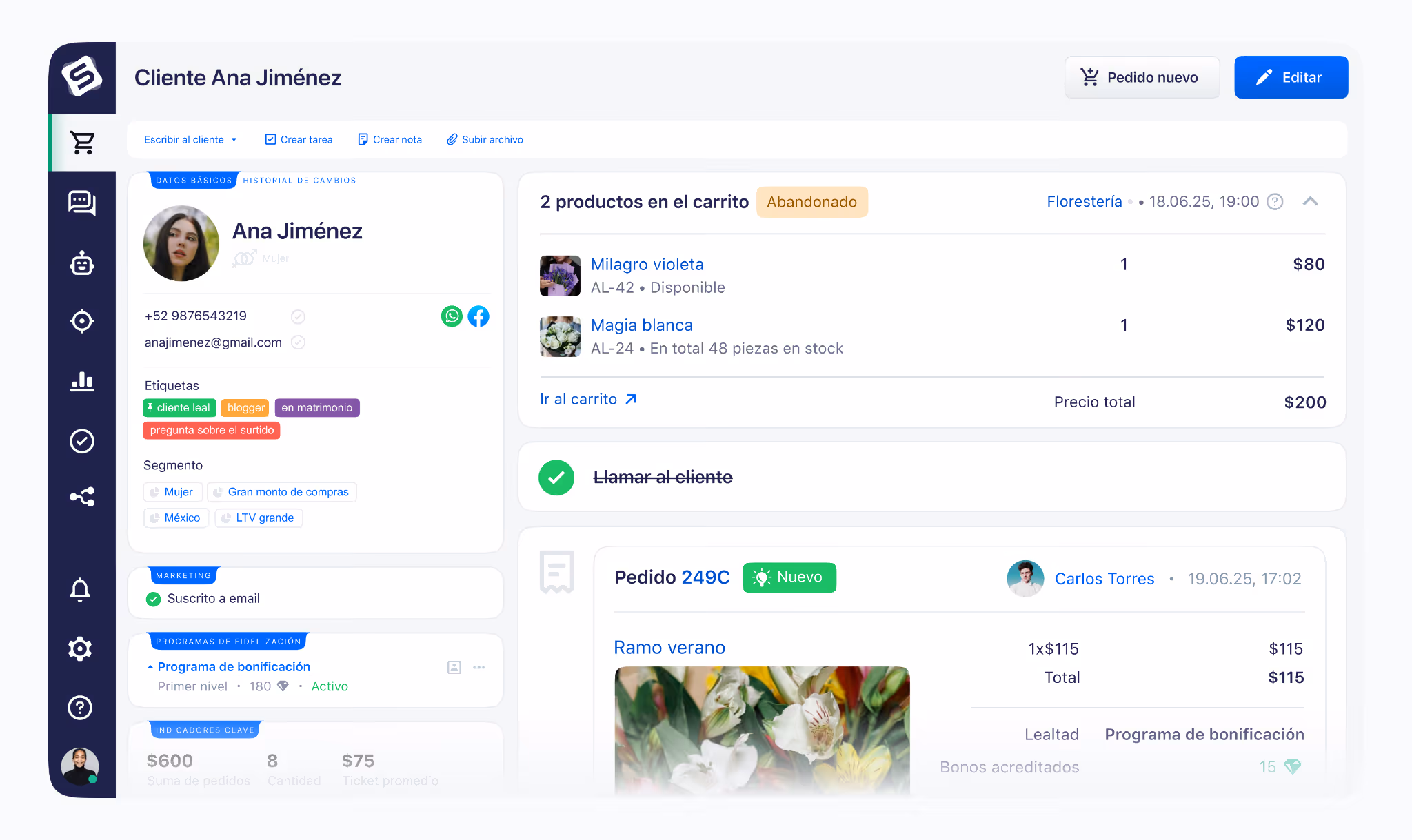The height and width of the screenshot is (840, 1412).
Task: Click the targeting sidebar icon
Action: (x=81, y=321)
